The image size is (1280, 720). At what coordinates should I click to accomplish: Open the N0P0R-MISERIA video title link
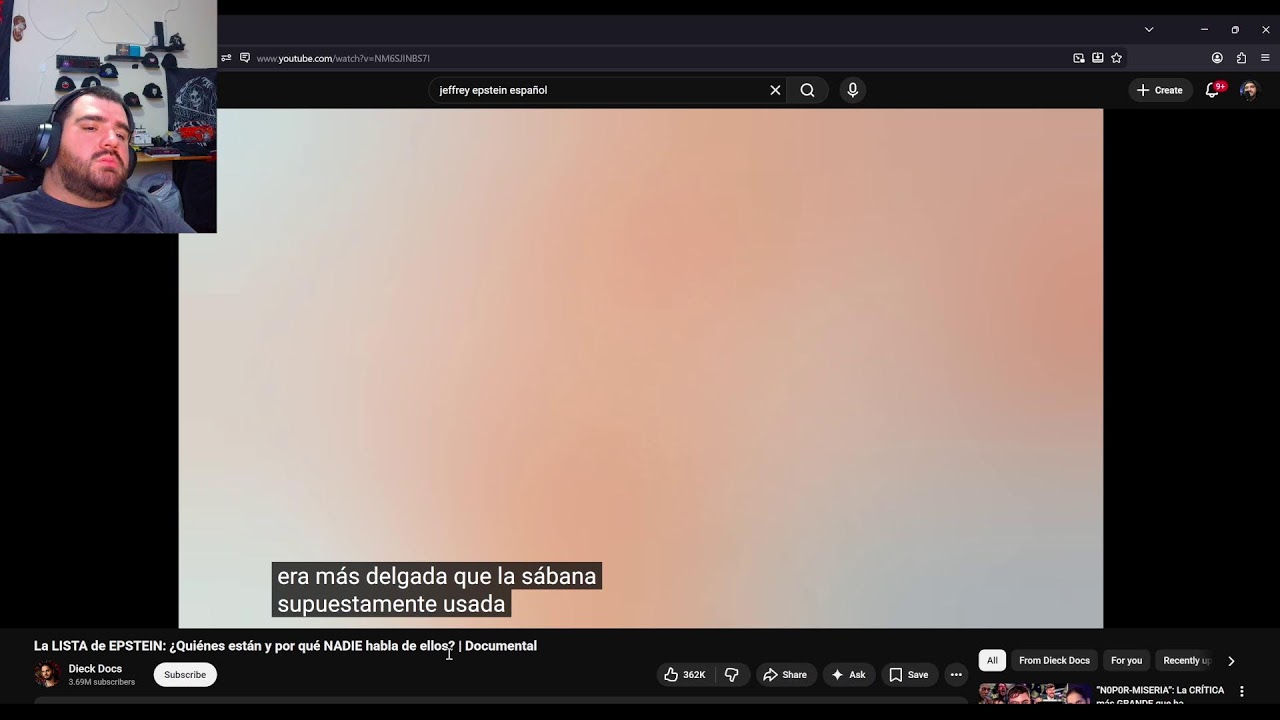coord(1160,696)
